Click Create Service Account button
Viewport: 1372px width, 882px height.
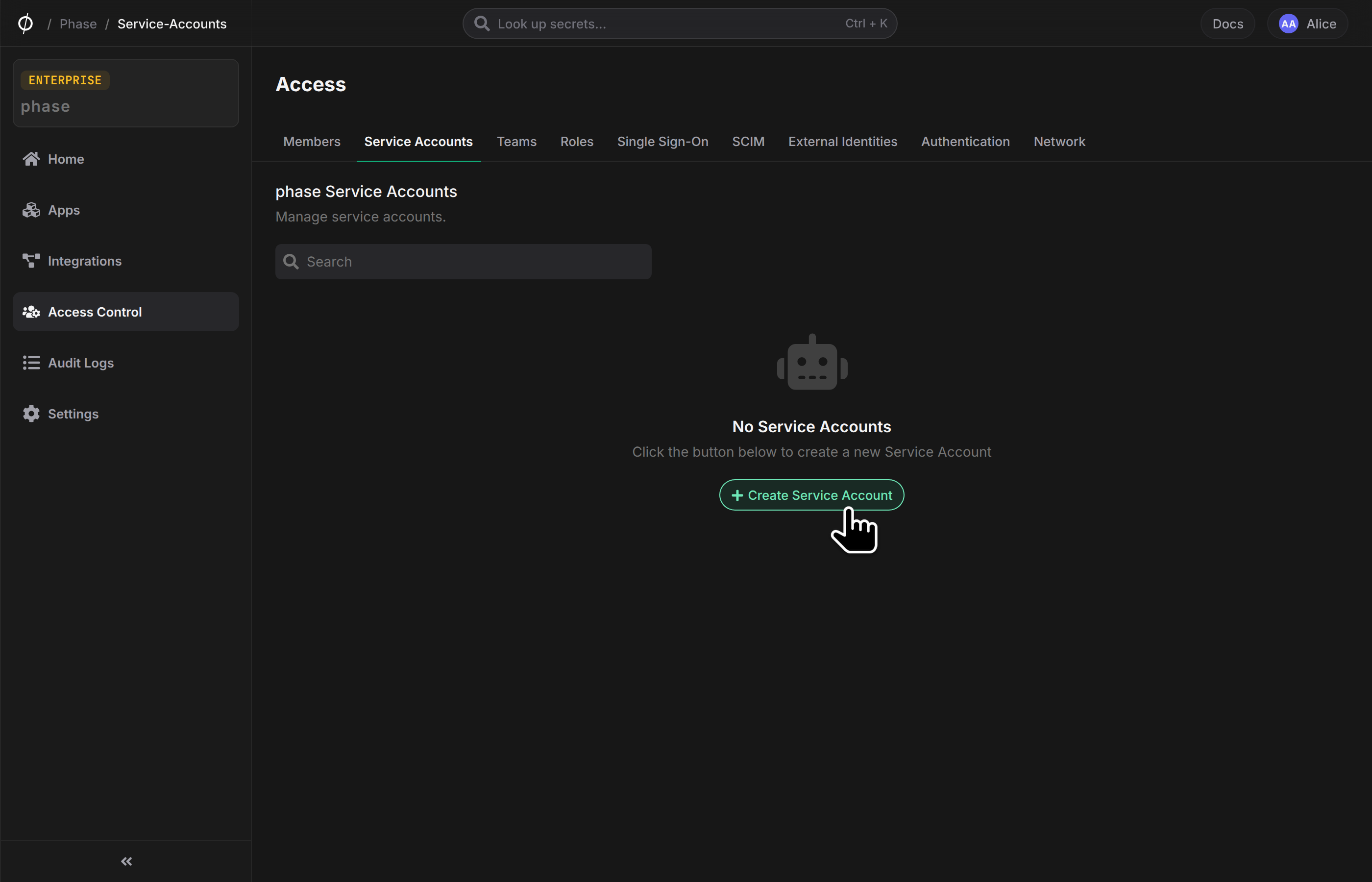point(811,495)
